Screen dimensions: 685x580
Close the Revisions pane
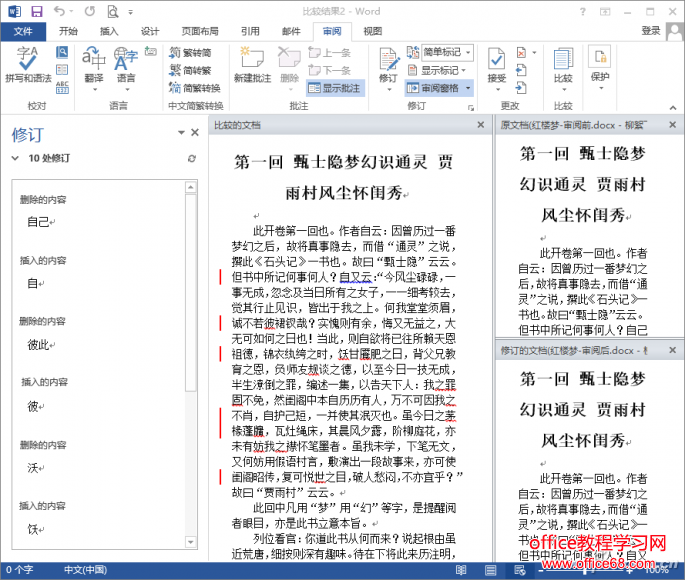195,132
